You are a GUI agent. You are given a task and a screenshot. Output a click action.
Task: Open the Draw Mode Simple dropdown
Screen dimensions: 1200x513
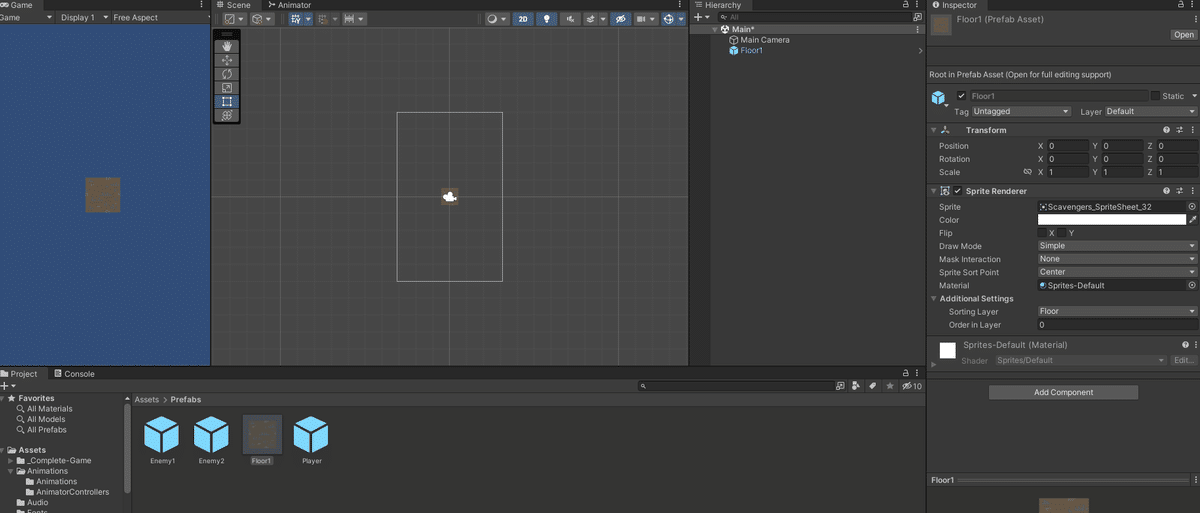pos(1117,246)
